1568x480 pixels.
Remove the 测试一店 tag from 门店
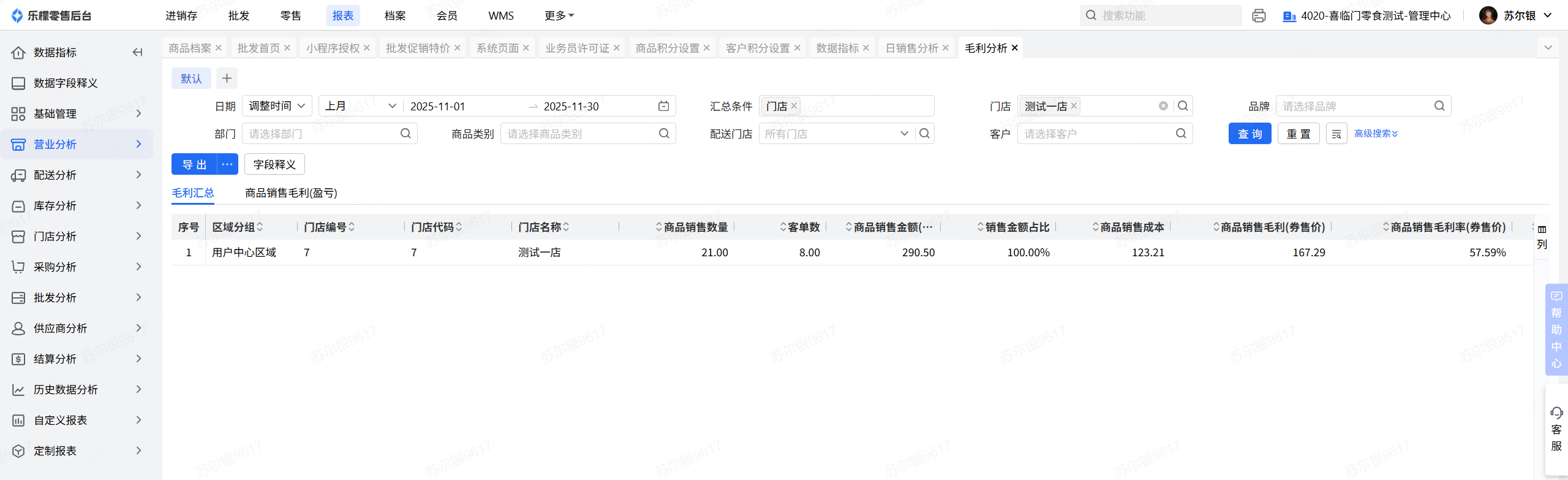click(1074, 105)
